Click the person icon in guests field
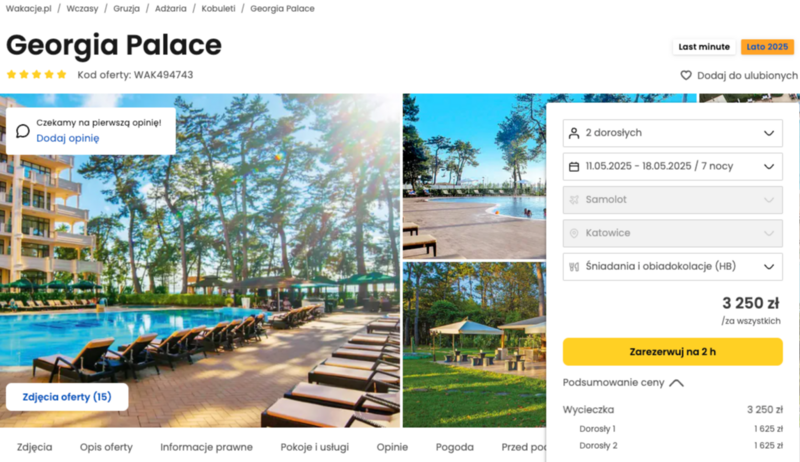The image size is (800, 462). pyautogui.click(x=574, y=133)
